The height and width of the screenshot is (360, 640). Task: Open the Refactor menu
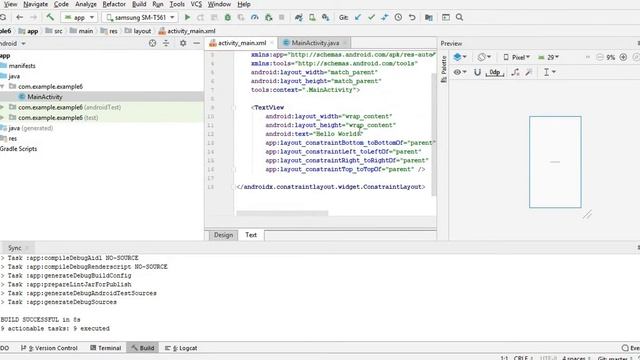114,4
